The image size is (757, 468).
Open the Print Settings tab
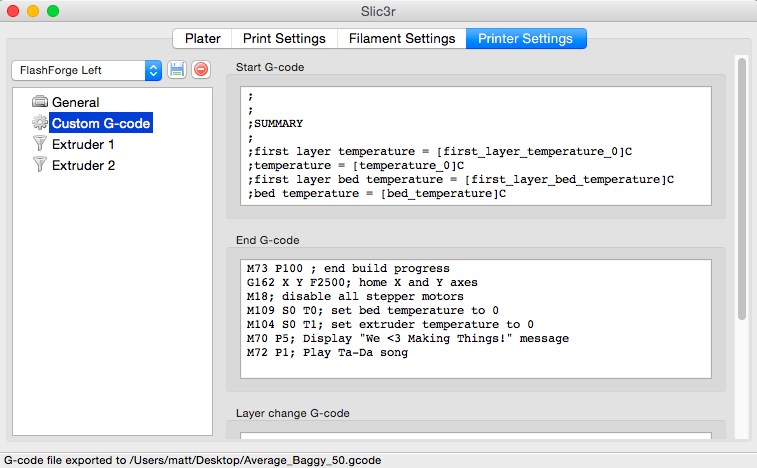click(284, 38)
